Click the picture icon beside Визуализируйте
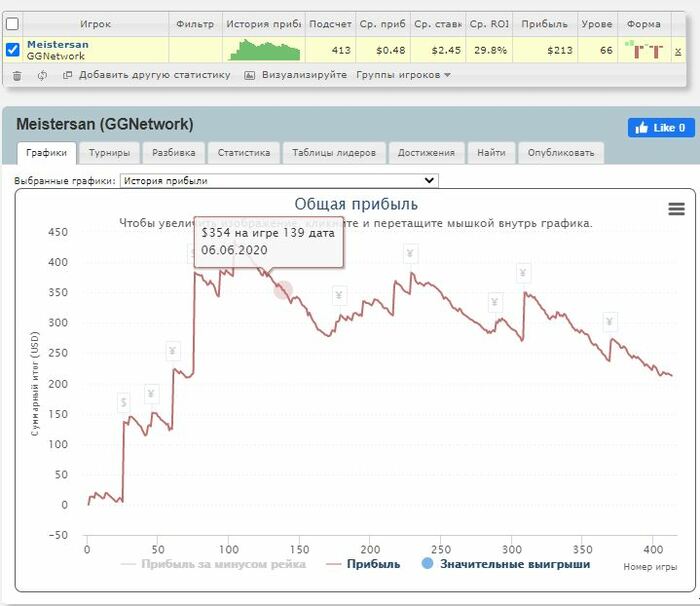The height and width of the screenshot is (606, 700). 250,75
